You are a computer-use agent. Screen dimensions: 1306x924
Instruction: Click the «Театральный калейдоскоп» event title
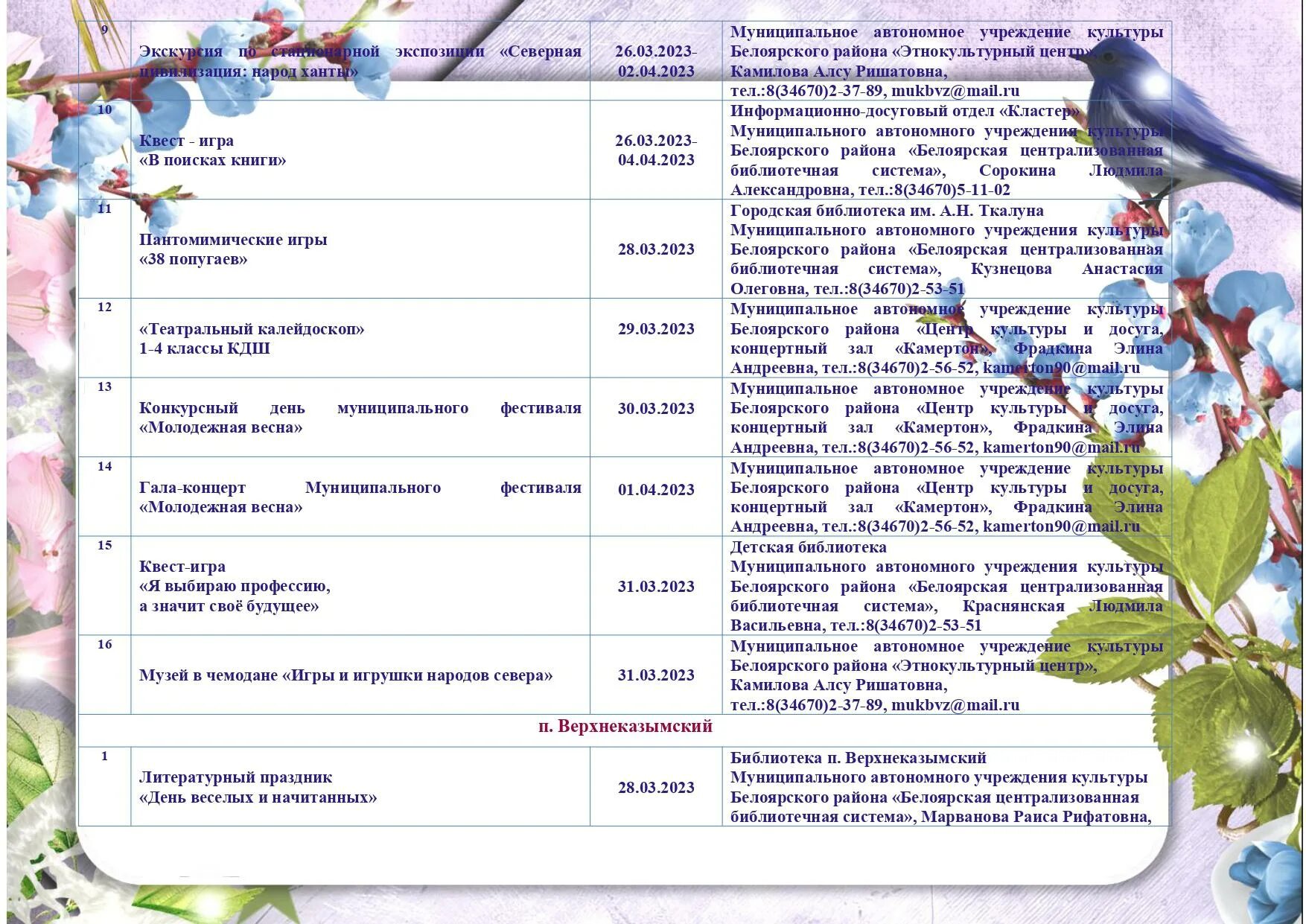[252, 329]
